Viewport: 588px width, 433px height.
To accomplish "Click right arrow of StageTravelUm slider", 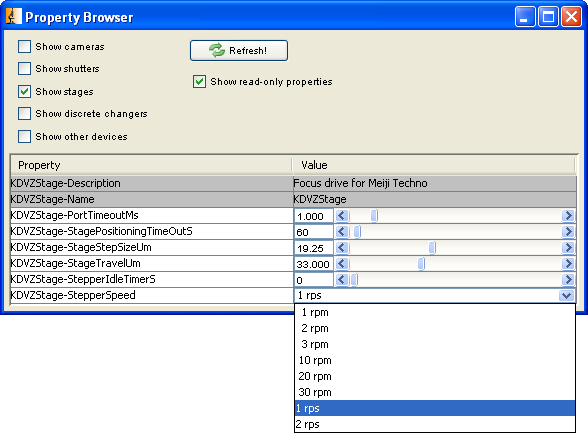I will click(x=568, y=264).
